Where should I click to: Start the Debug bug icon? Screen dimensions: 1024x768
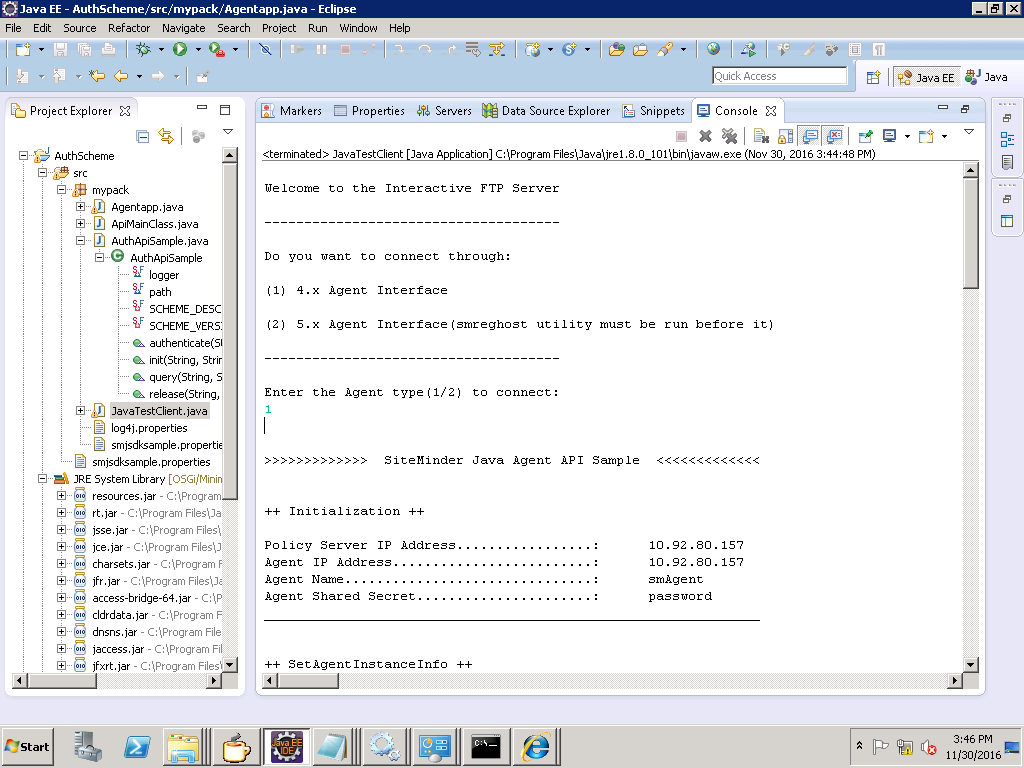click(x=143, y=50)
